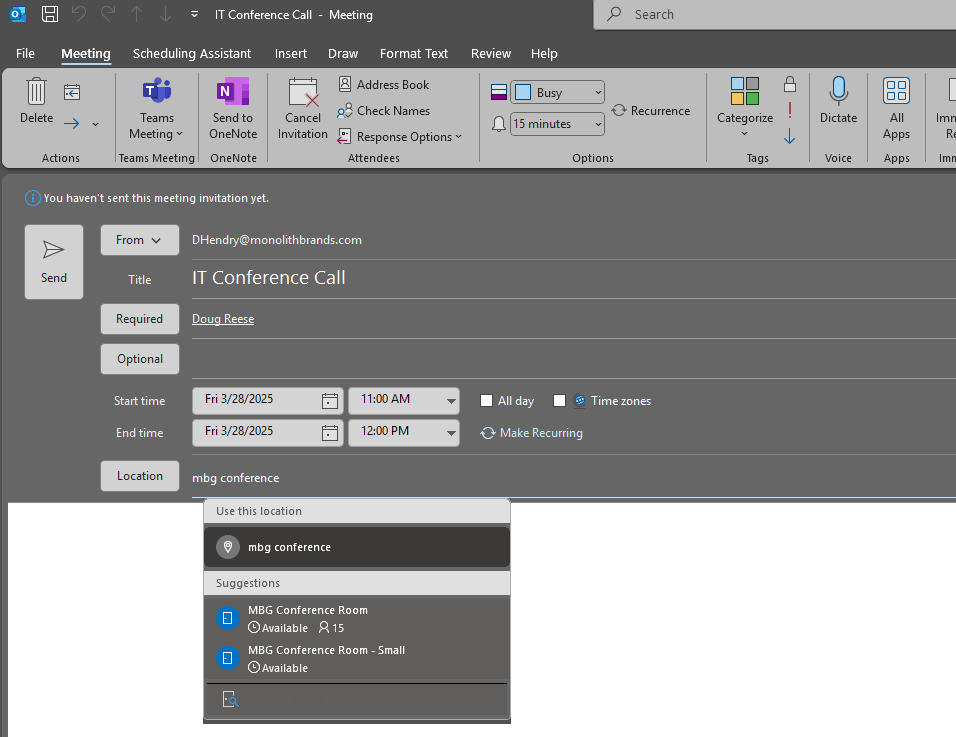The width and height of the screenshot is (956, 737).
Task: Select 'mbg conference' under Use this location
Action: click(357, 547)
